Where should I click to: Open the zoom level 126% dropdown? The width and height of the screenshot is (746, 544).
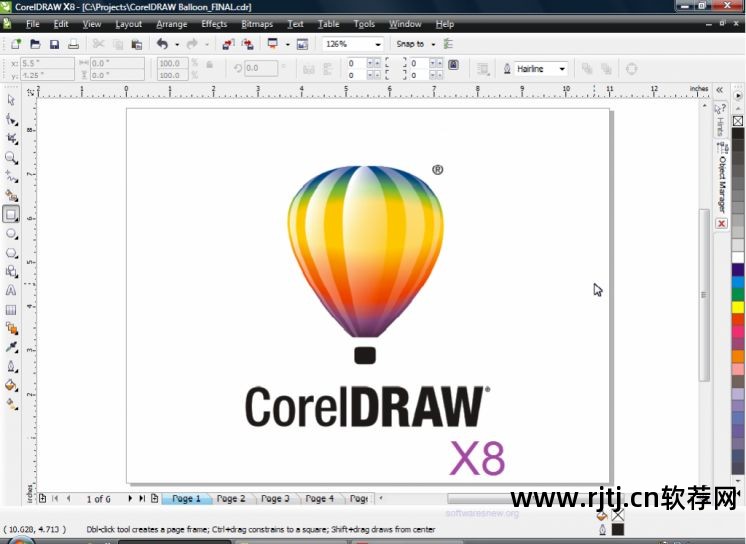tap(378, 44)
